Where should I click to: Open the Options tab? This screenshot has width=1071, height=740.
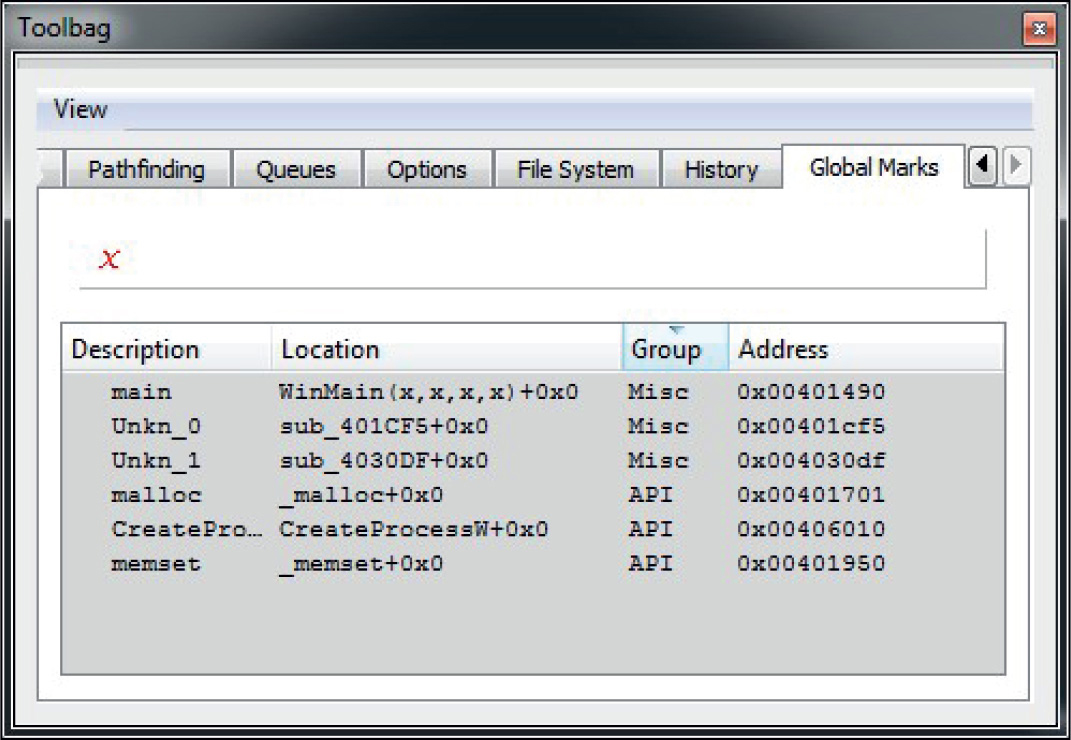coord(427,170)
